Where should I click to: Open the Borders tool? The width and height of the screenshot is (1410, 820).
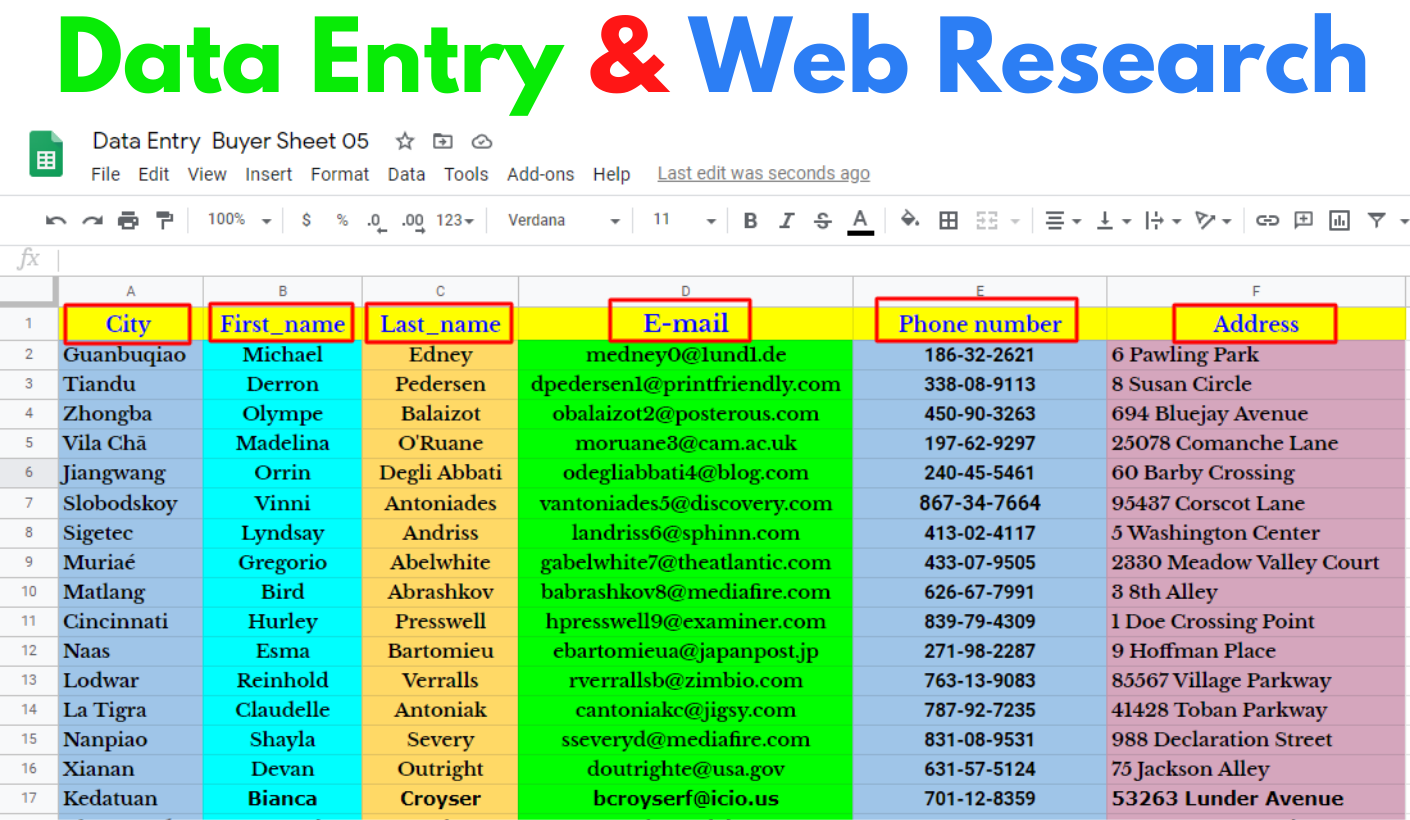[x=947, y=220]
